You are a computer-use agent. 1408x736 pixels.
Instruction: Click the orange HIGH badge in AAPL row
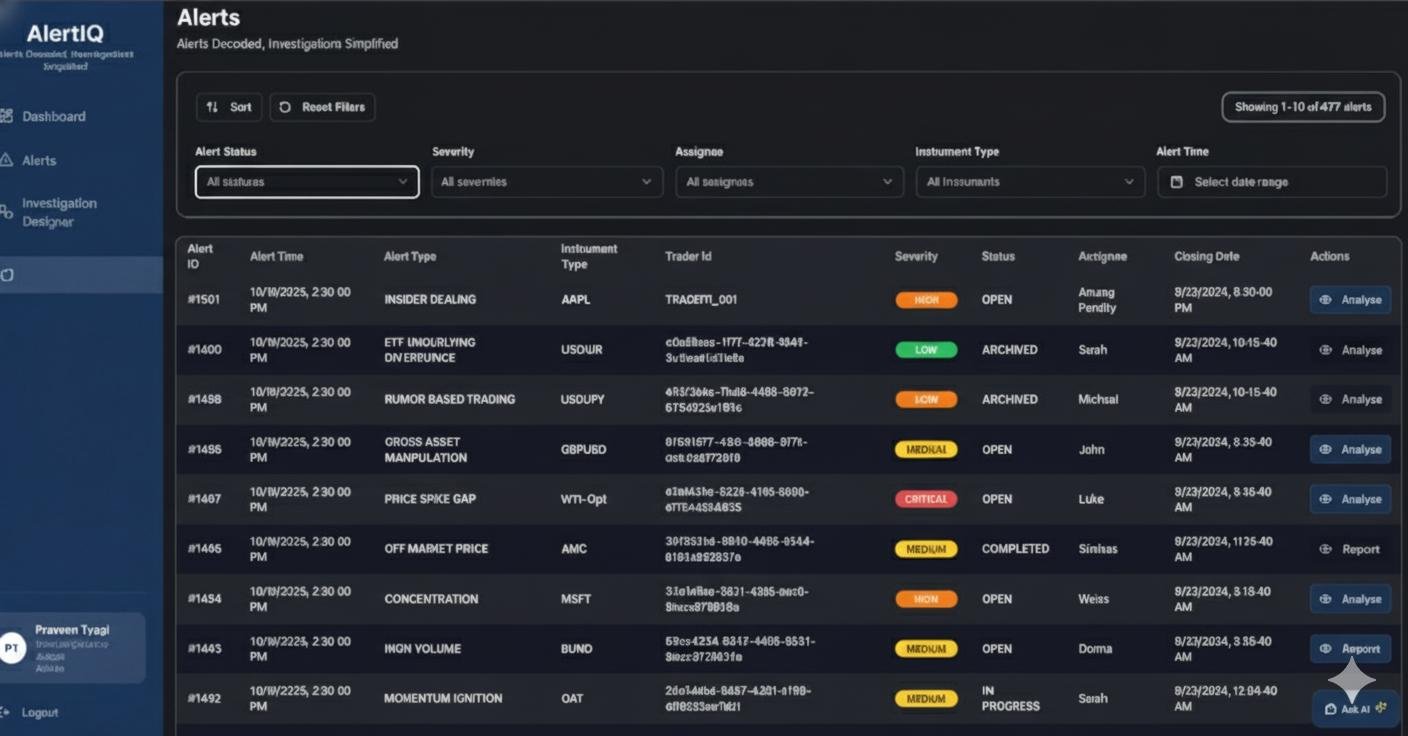click(926, 300)
